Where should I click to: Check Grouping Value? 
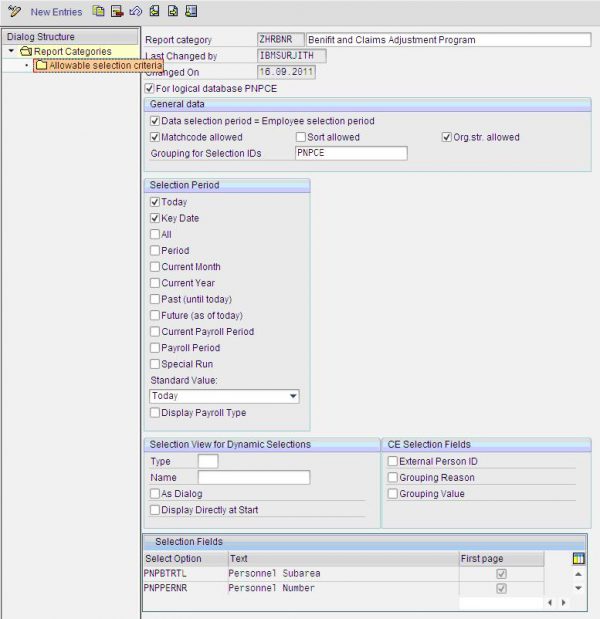click(392, 493)
